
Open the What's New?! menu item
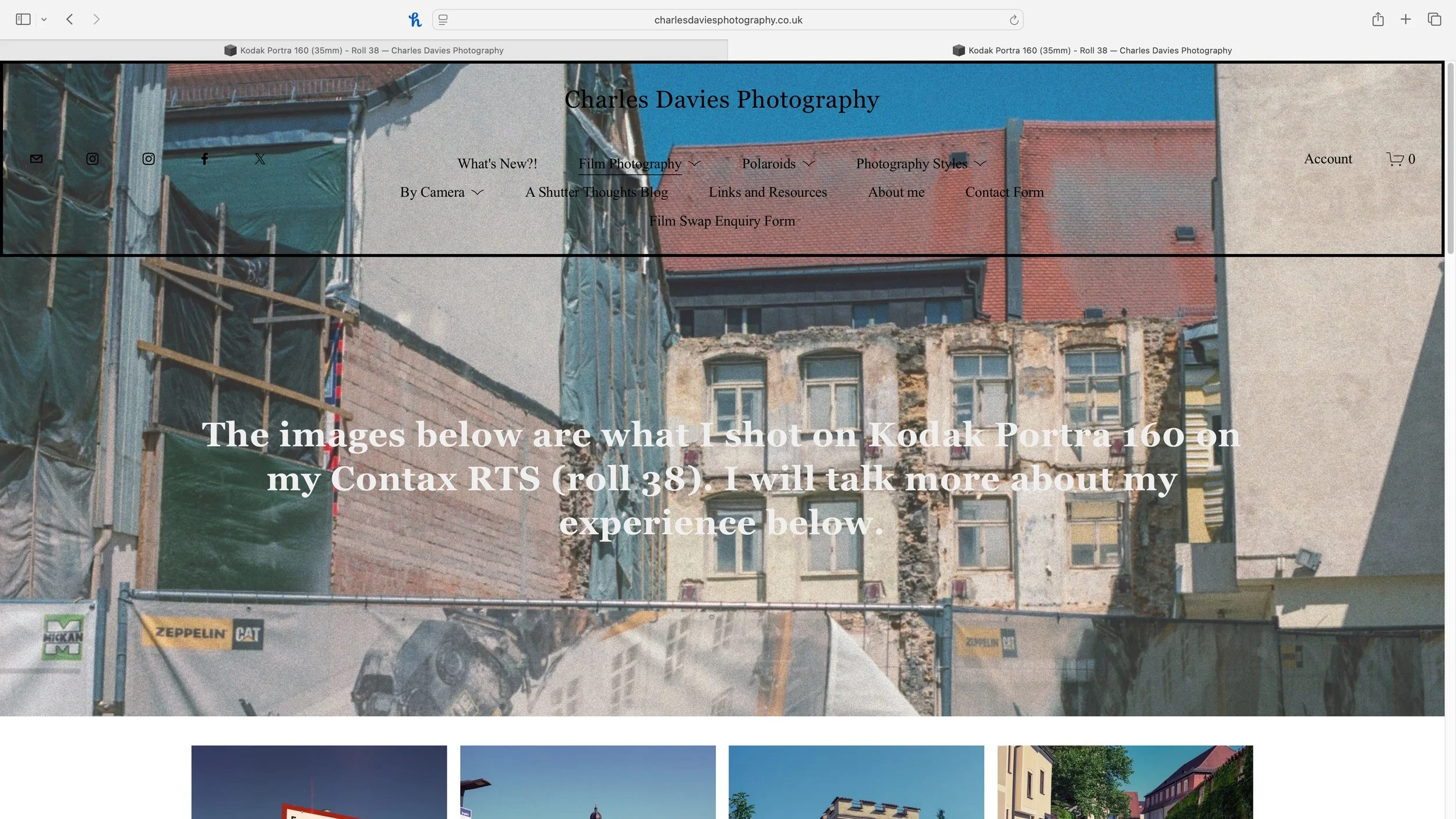point(497,164)
